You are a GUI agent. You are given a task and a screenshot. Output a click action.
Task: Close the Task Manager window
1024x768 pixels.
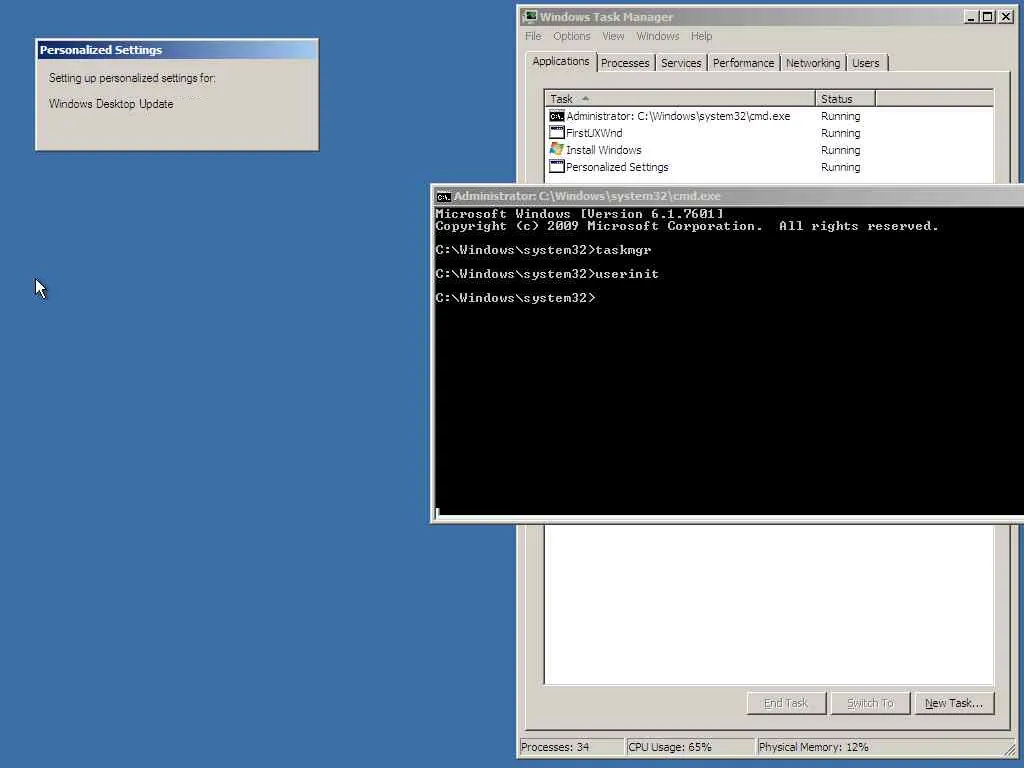1006,17
